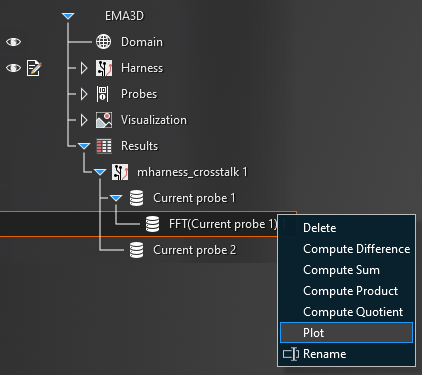The height and width of the screenshot is (375, 422).
Task: Choose Rename in the context menu
Action: coord(346,354)
